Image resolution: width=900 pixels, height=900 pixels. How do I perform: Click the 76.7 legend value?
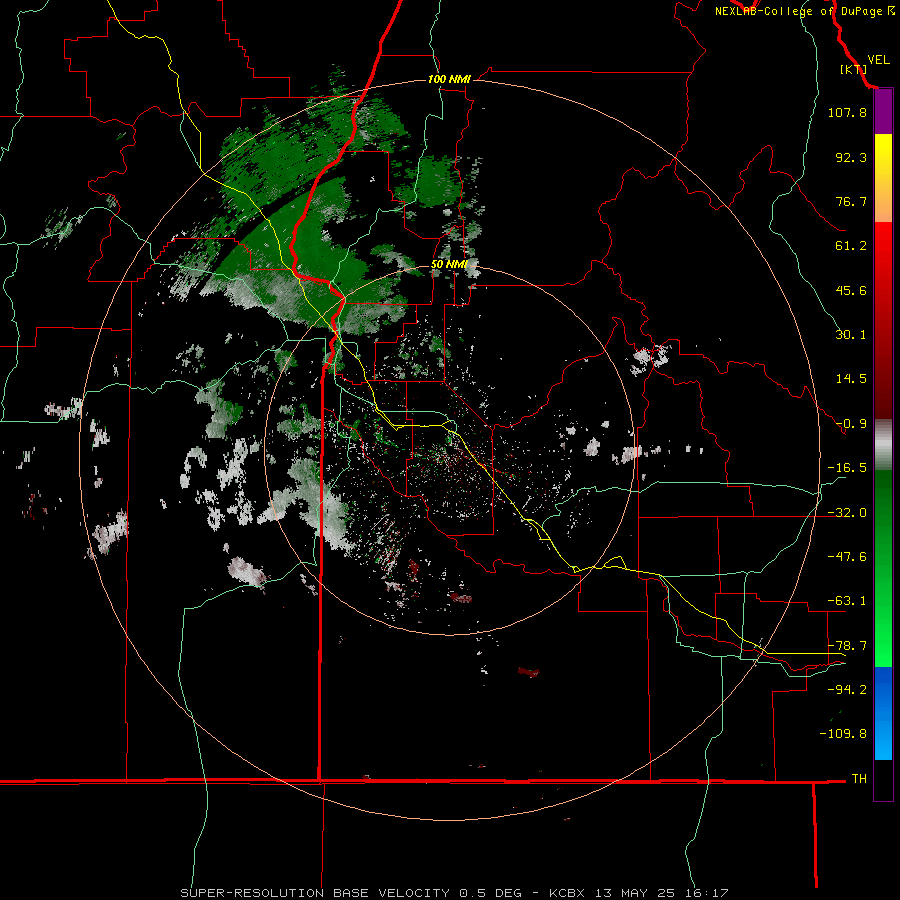(851, 201)
